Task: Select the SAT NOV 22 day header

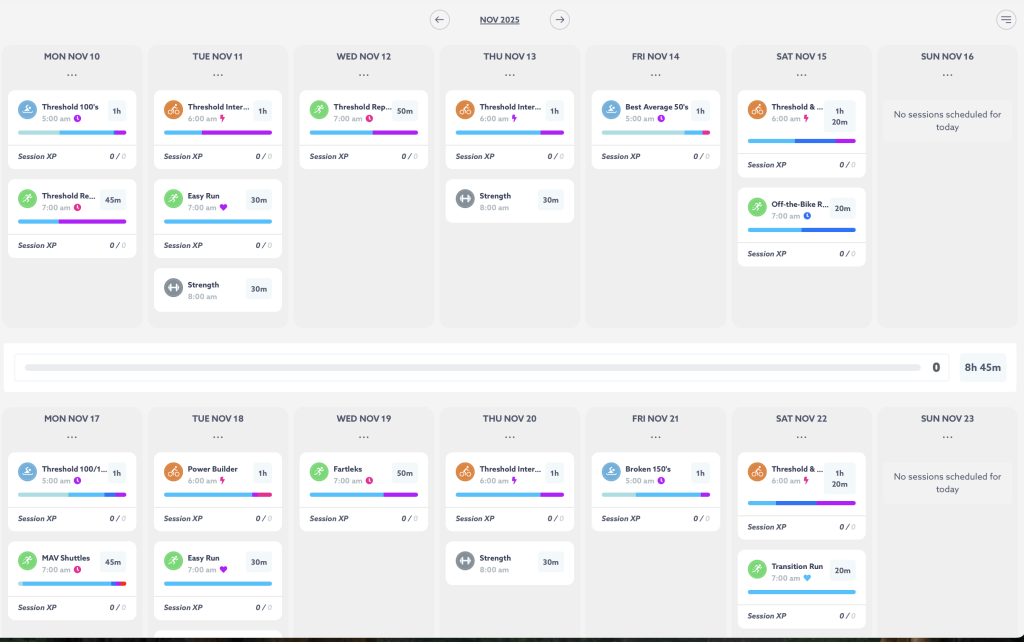Action: point(801,419)
